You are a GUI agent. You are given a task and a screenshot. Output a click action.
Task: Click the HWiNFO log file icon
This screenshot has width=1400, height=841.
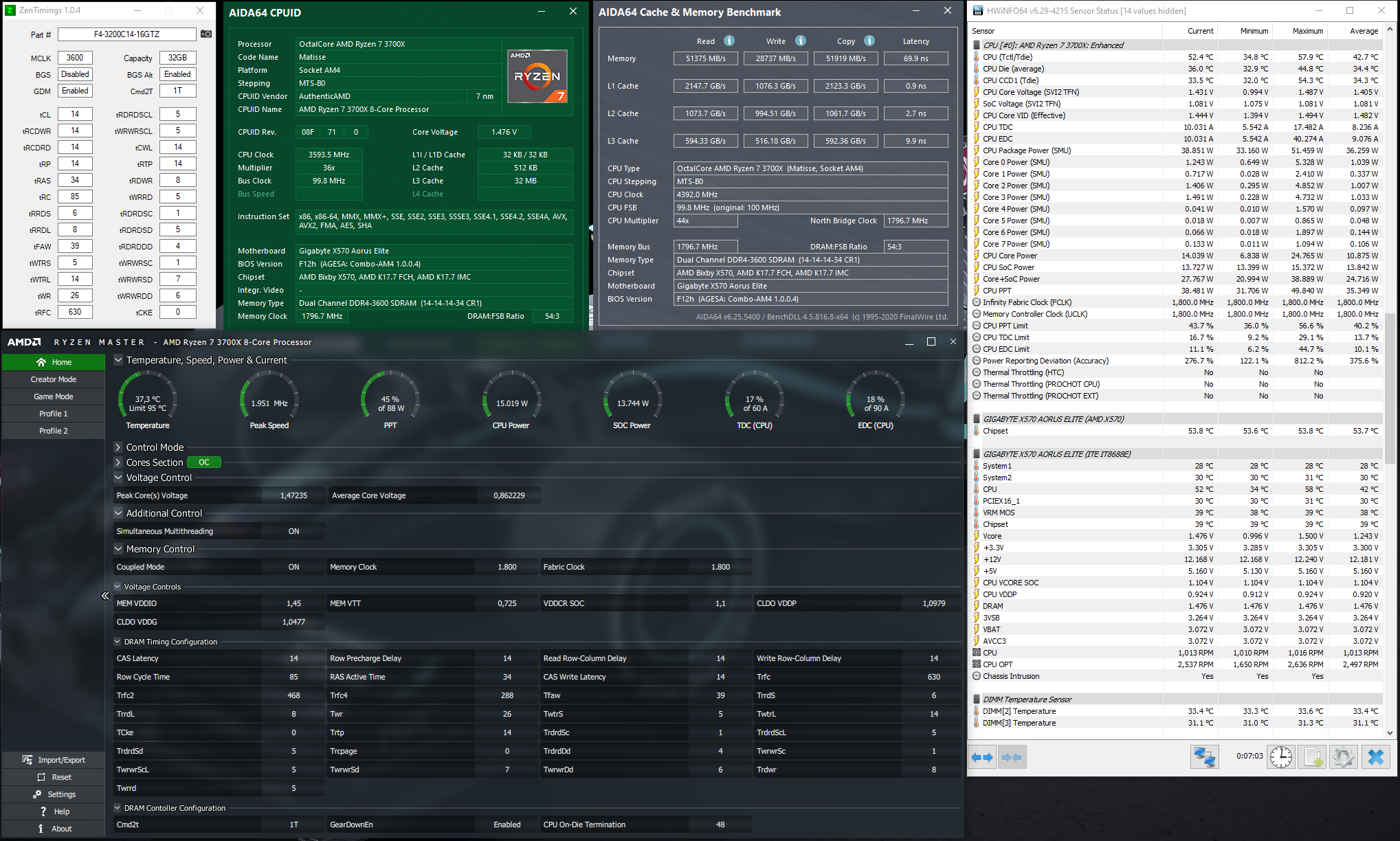click(1311, 757)
